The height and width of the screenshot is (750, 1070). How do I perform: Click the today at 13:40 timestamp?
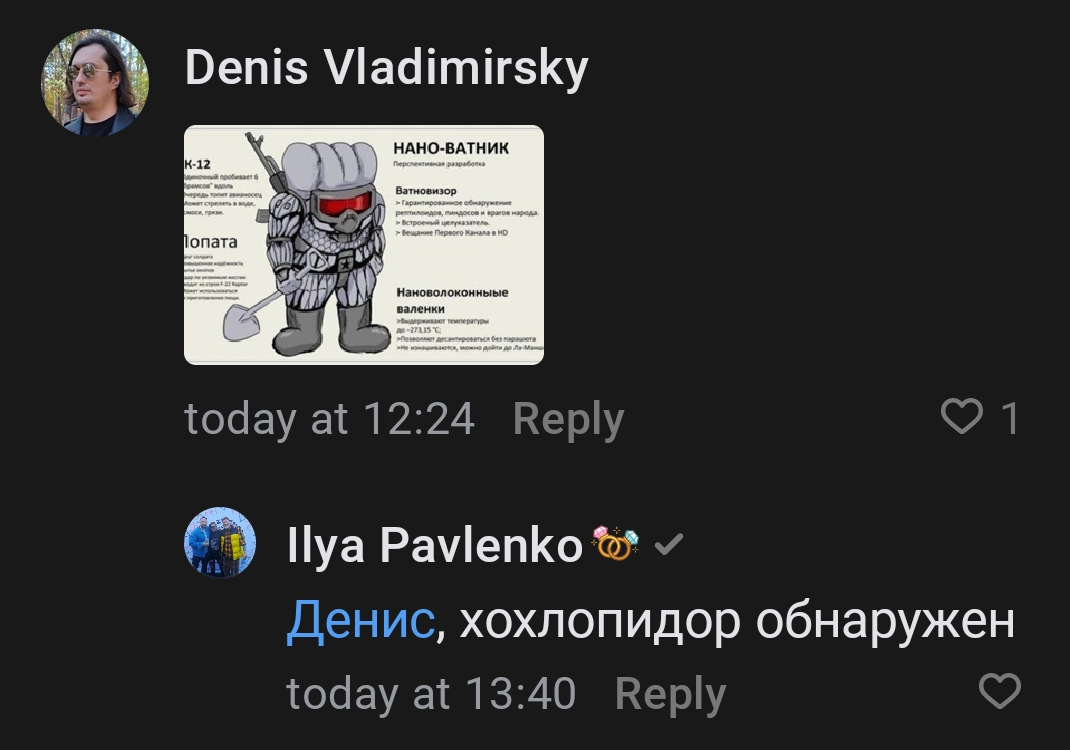(431, 695)
